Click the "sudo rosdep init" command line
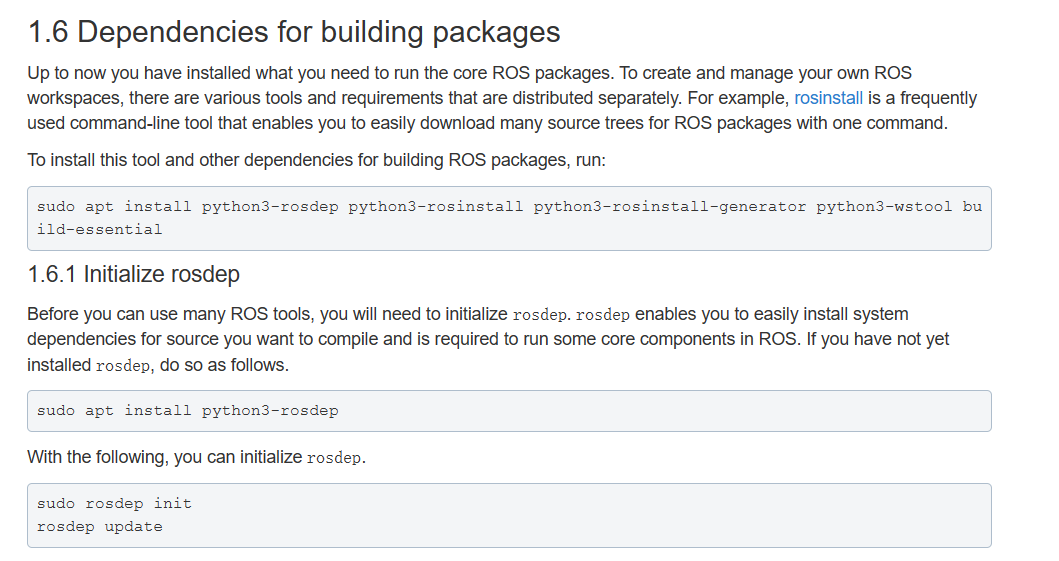Image resolution: width=1059 pixels, height=561 pixels. 114,503
